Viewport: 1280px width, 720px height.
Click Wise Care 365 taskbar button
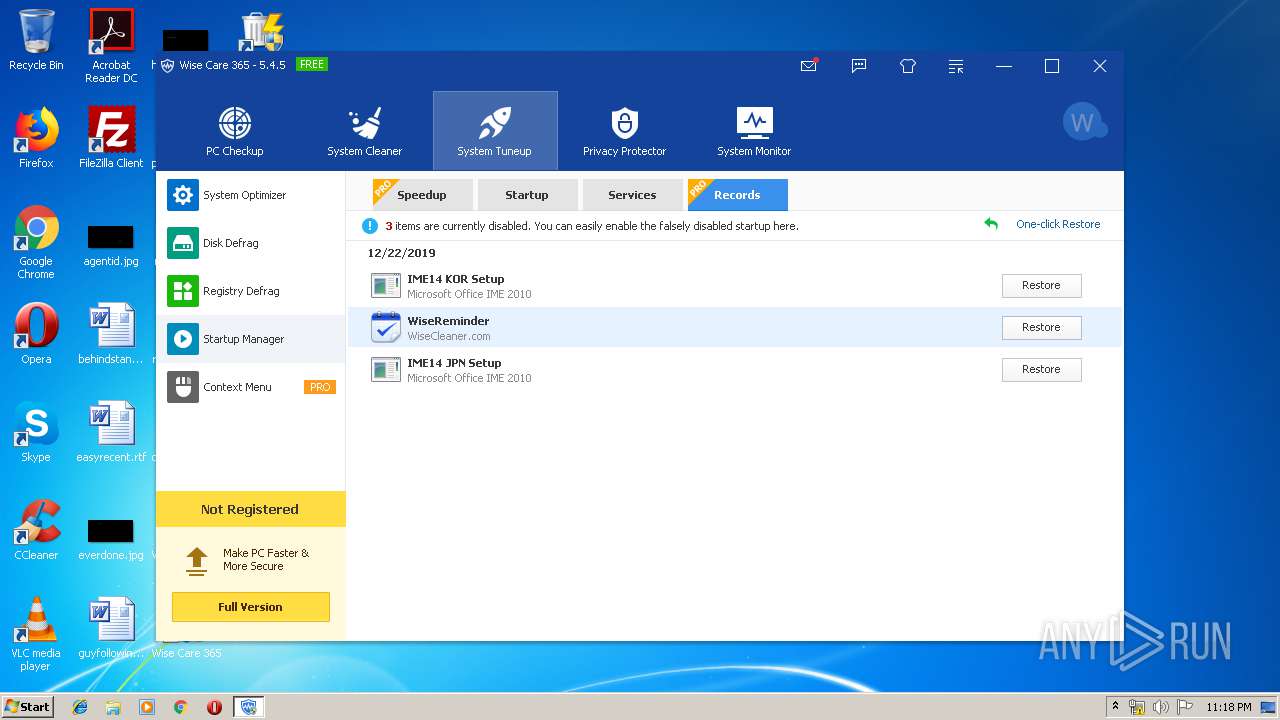[x=249, y=707]
